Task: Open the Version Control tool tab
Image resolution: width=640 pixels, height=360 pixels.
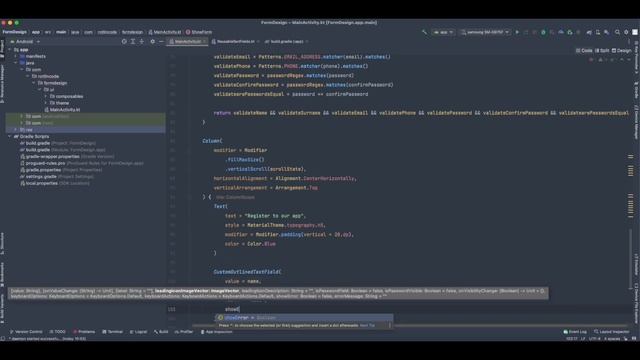Action: pos(26,332)
